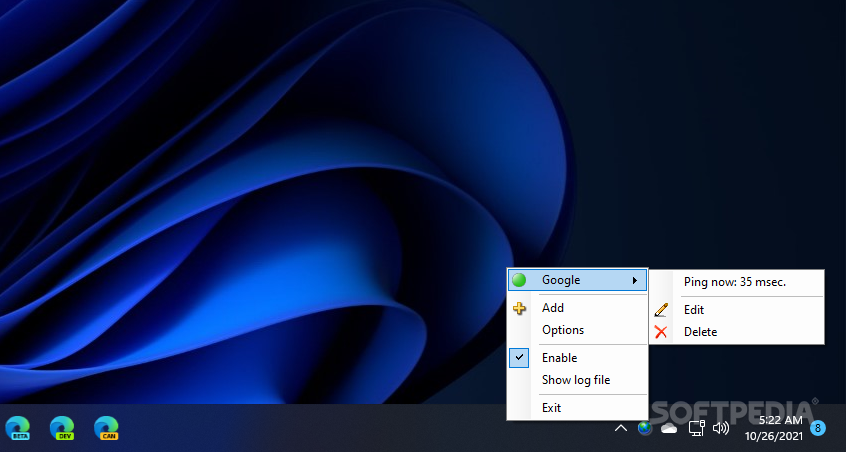846x452 pixels.
Task: Choose Add to create a new host
Action: click(577, 307)
